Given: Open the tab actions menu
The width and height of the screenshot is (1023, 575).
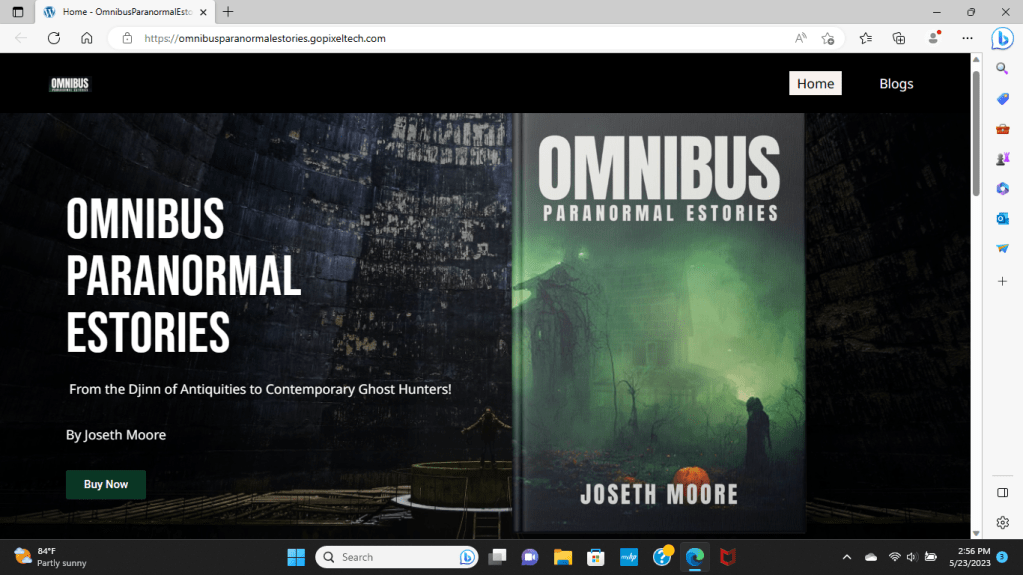Looking at the screenshot, I should [x=18, y=12].
